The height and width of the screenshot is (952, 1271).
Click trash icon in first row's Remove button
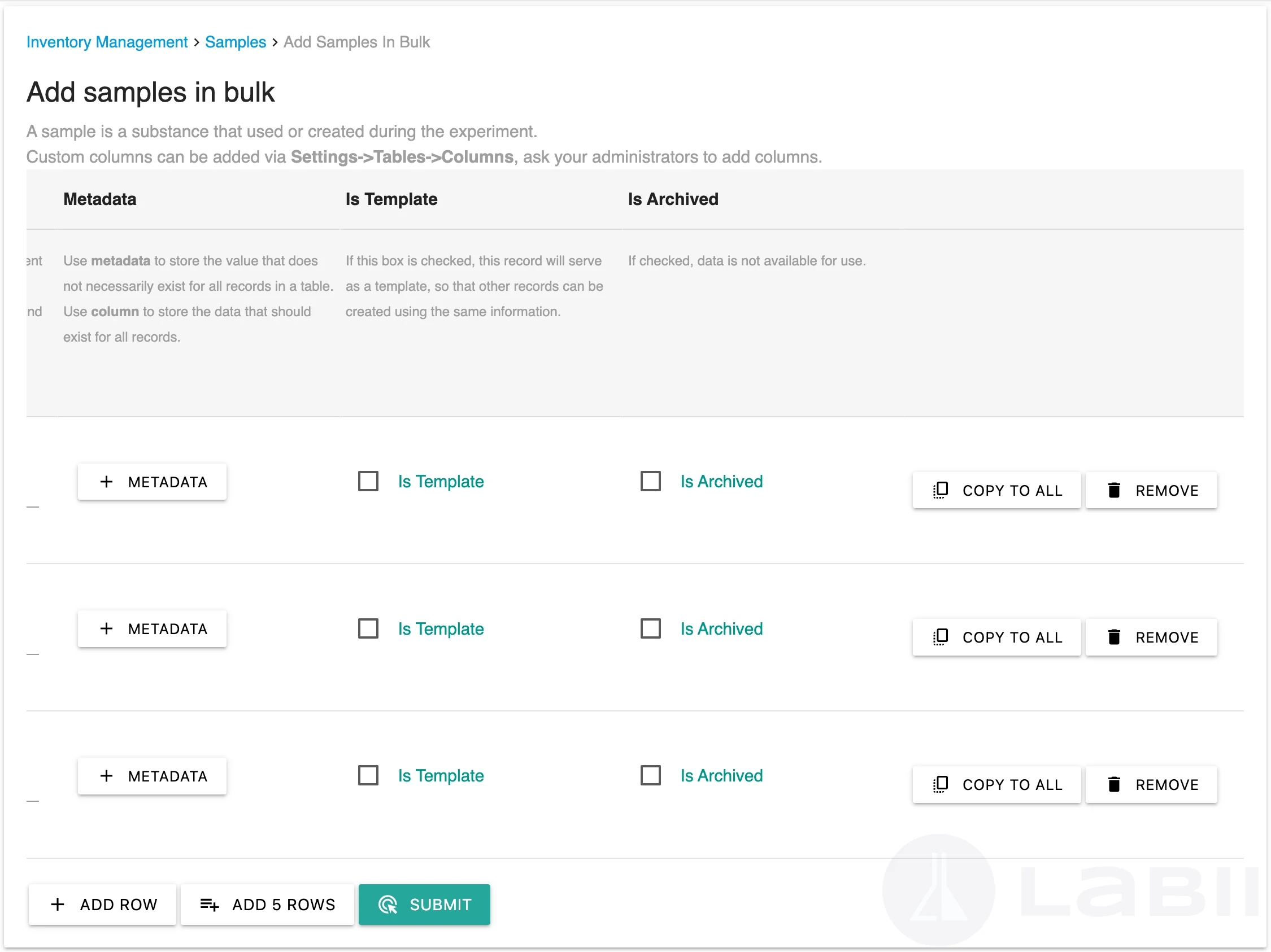1113,490
